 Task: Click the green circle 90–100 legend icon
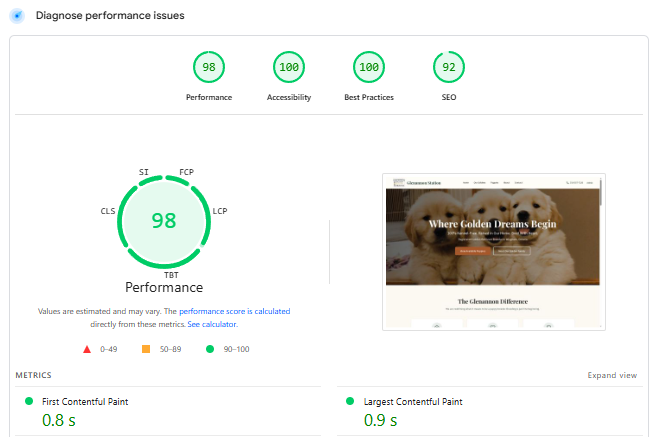tap(210, 349)
